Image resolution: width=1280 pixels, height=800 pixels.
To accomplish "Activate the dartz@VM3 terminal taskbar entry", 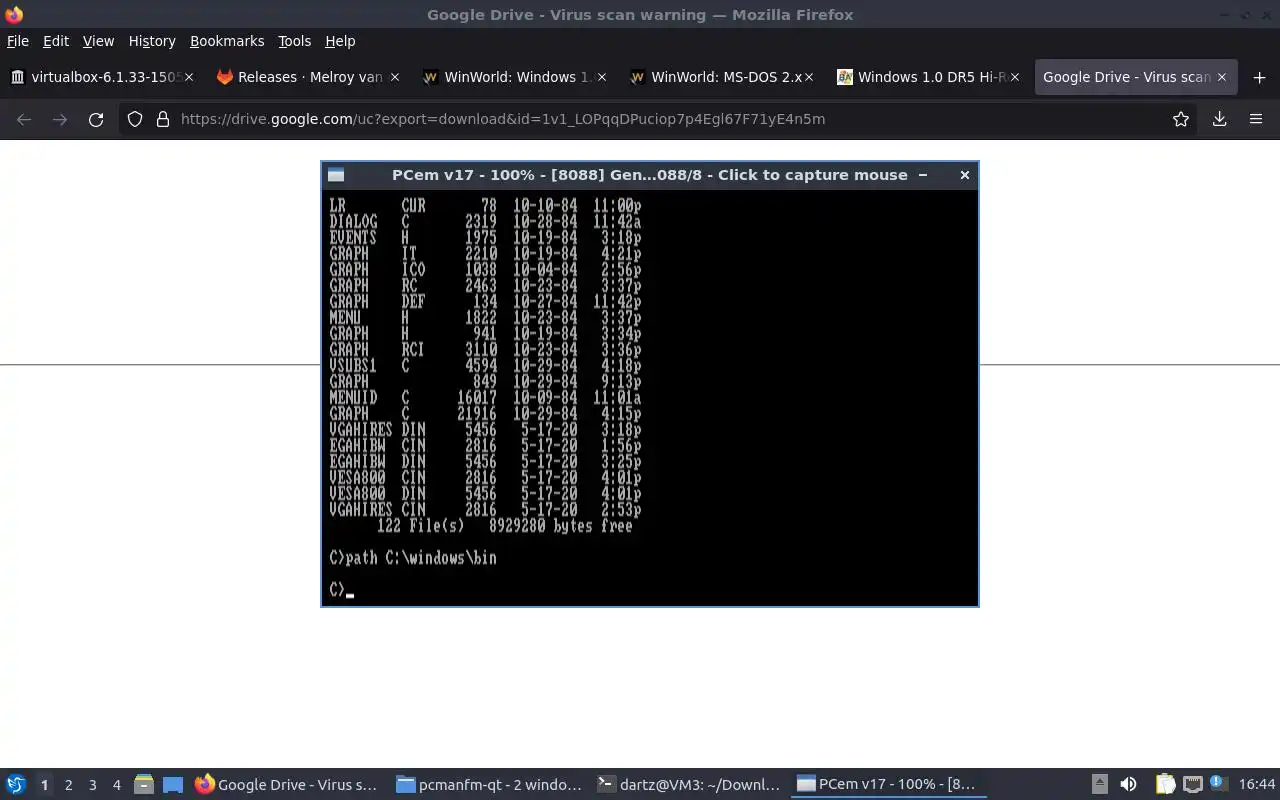I will coord(689,785).
